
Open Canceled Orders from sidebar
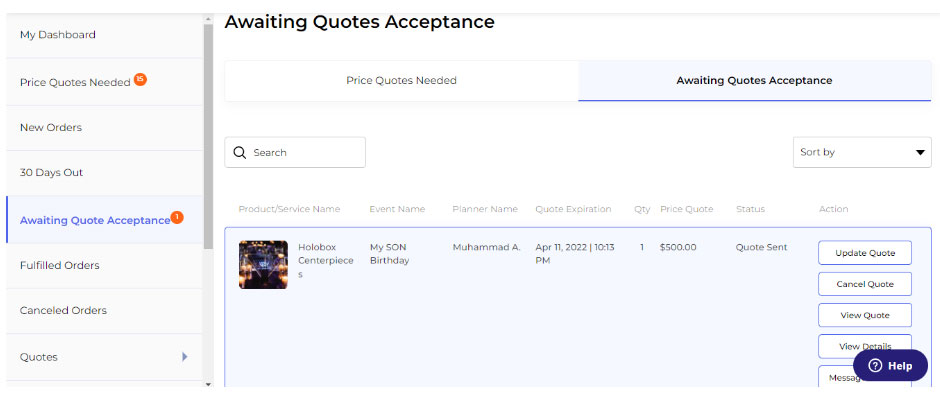point(63,311)
